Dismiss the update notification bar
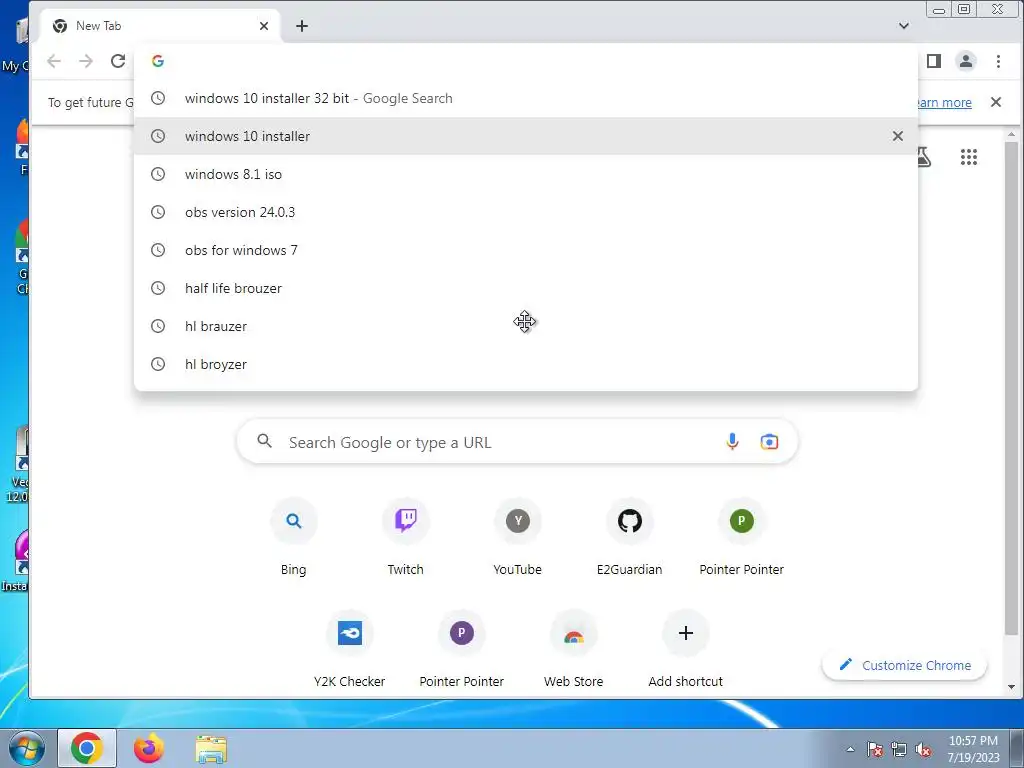 996,102
